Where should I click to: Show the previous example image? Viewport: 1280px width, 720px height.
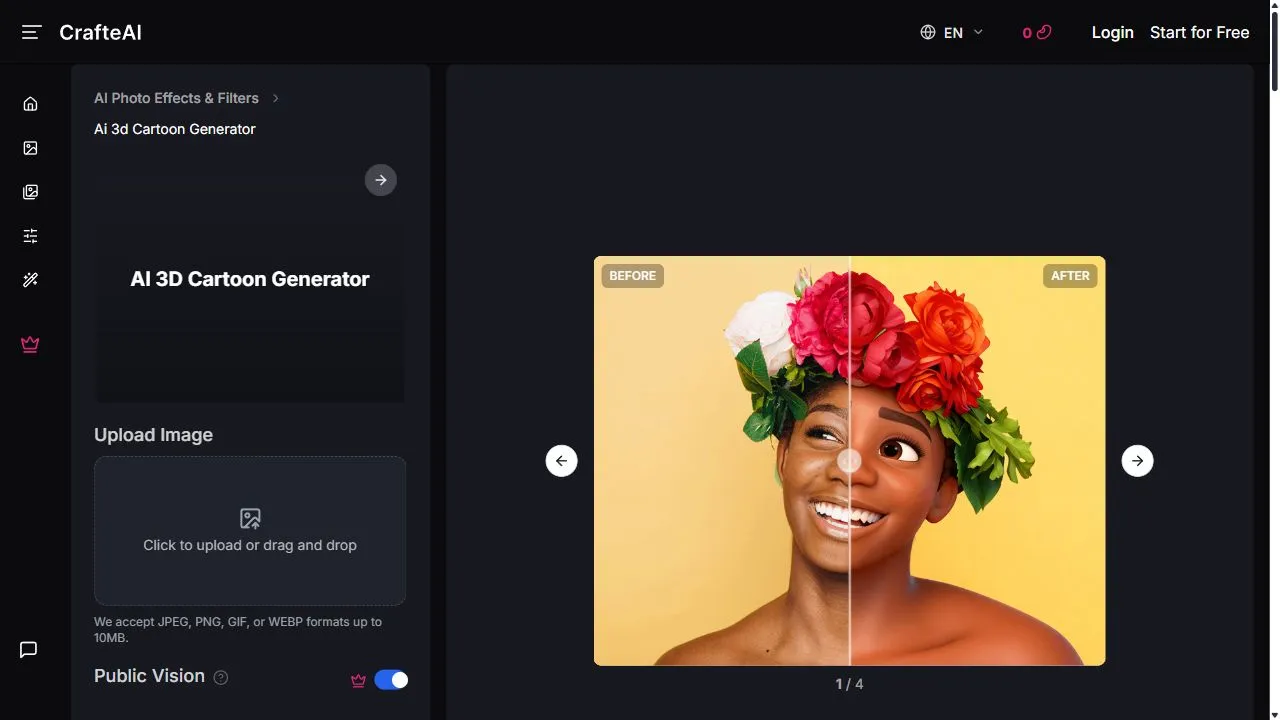point(561,461)
